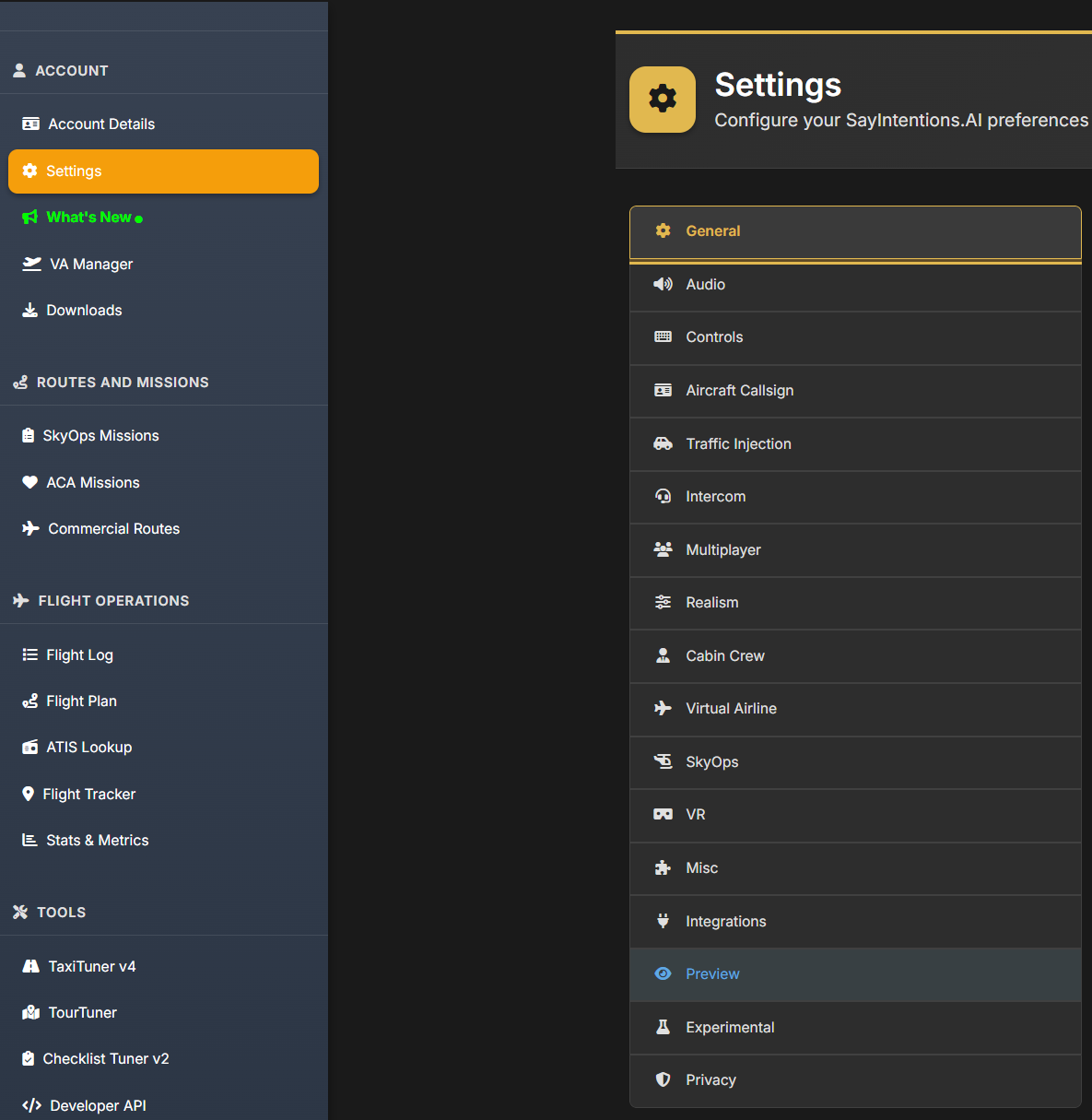1092x1120 pixels.
Task: Click the Settings gear icon in sidebar
Action: point(29,171)
